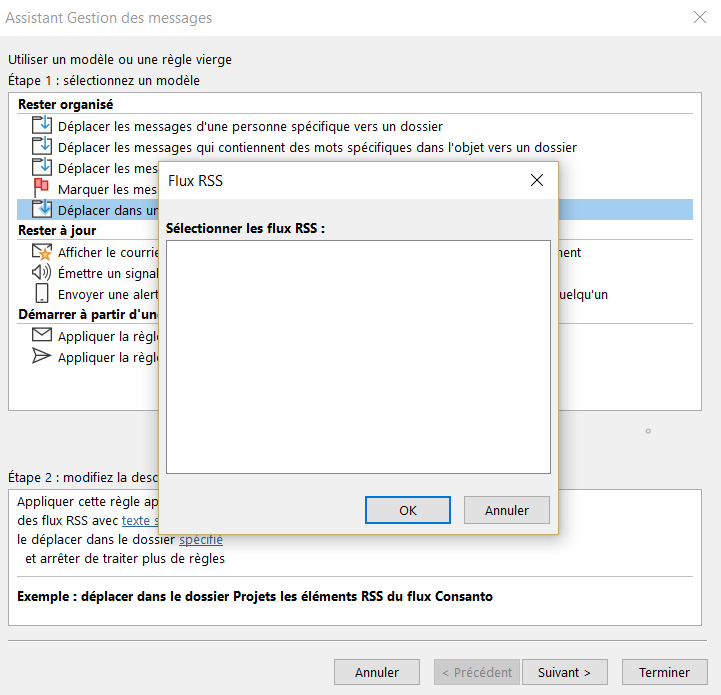721x695 pixels.
Task: Click the speaker icon for Émettre un signal
Action: click(x=41, y=272)
